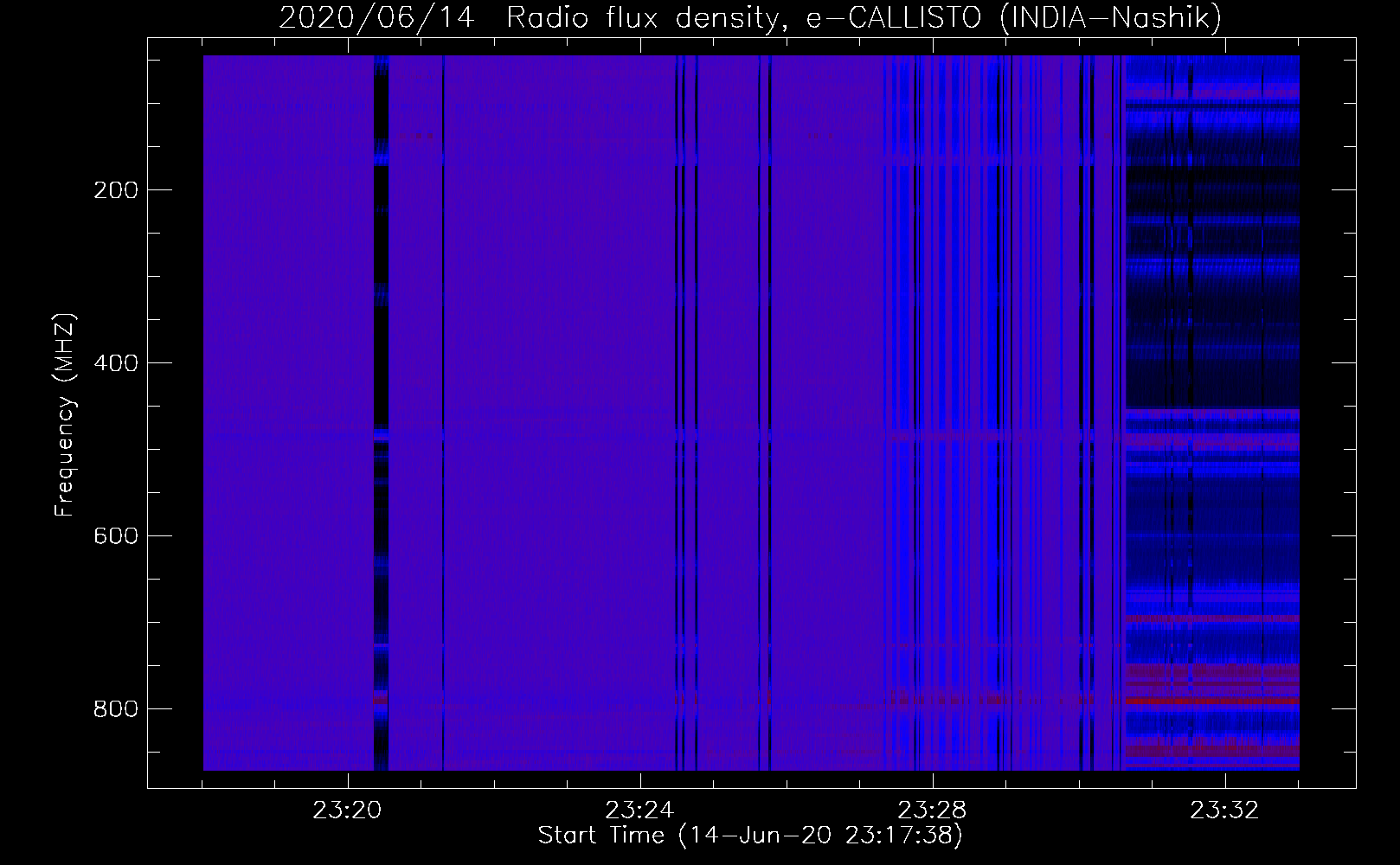
Task: Click the 23:20 time tick label
Action: 348,811
